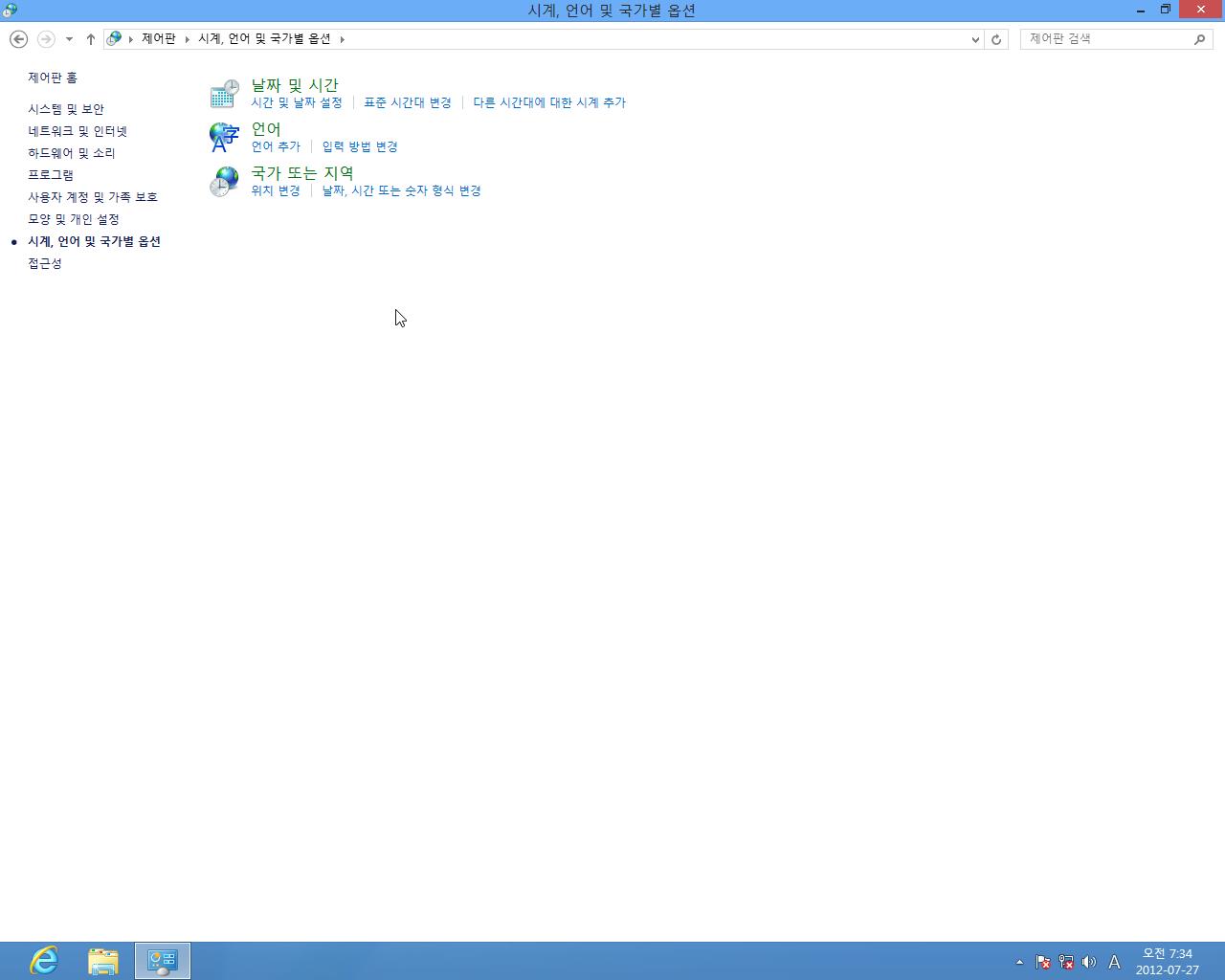1225x980 pixels.
Task: Click 제어판 breadcrumb segment
Action: [159, 39]
